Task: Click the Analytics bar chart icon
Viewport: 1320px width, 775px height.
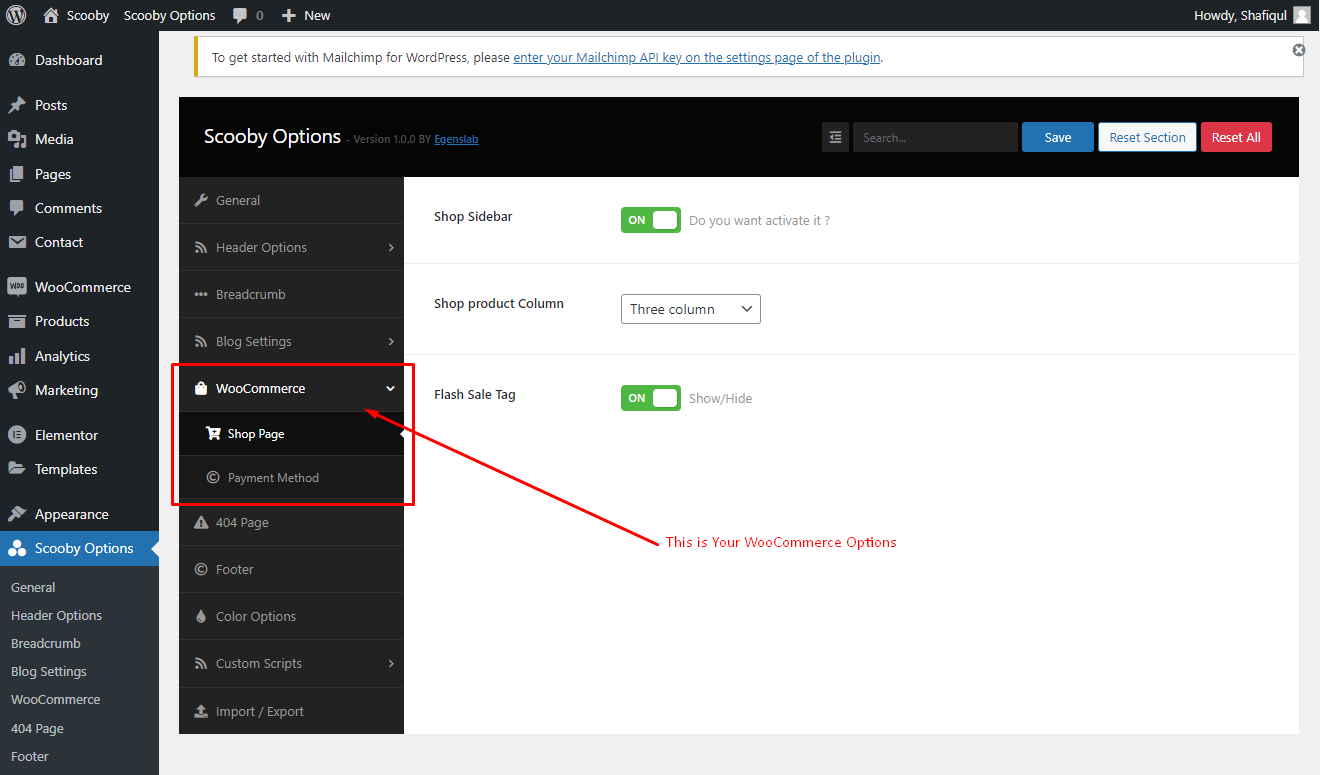Action: [x=17, y=356]
